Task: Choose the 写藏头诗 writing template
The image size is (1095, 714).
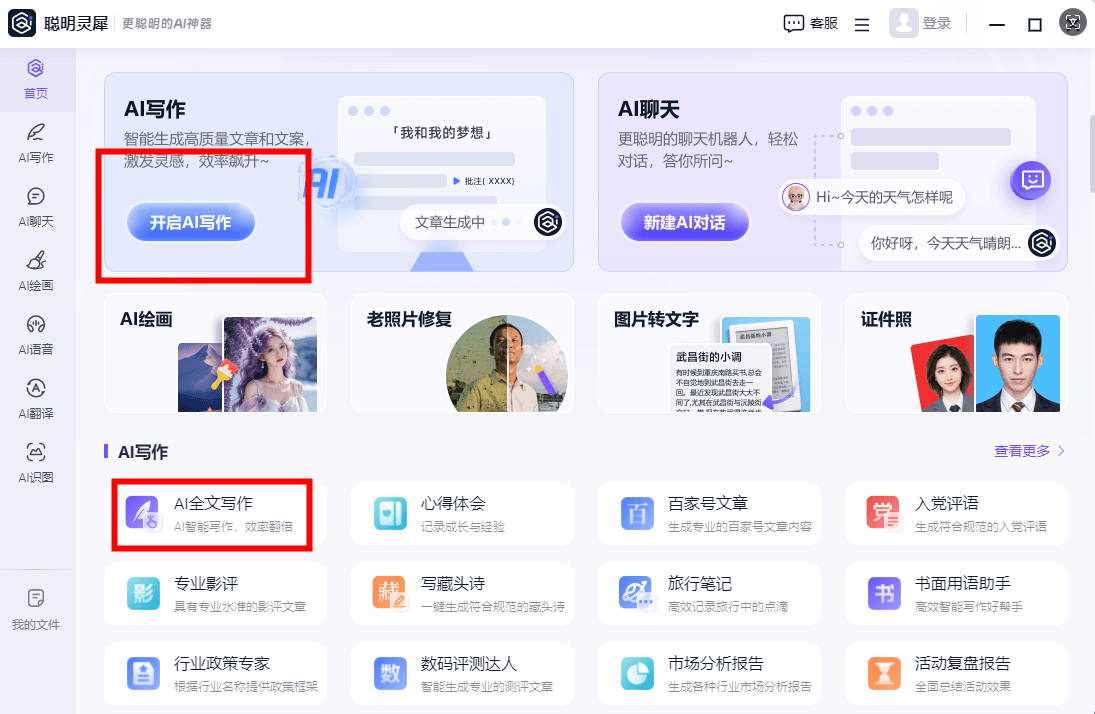Action: tap(462, 593)
